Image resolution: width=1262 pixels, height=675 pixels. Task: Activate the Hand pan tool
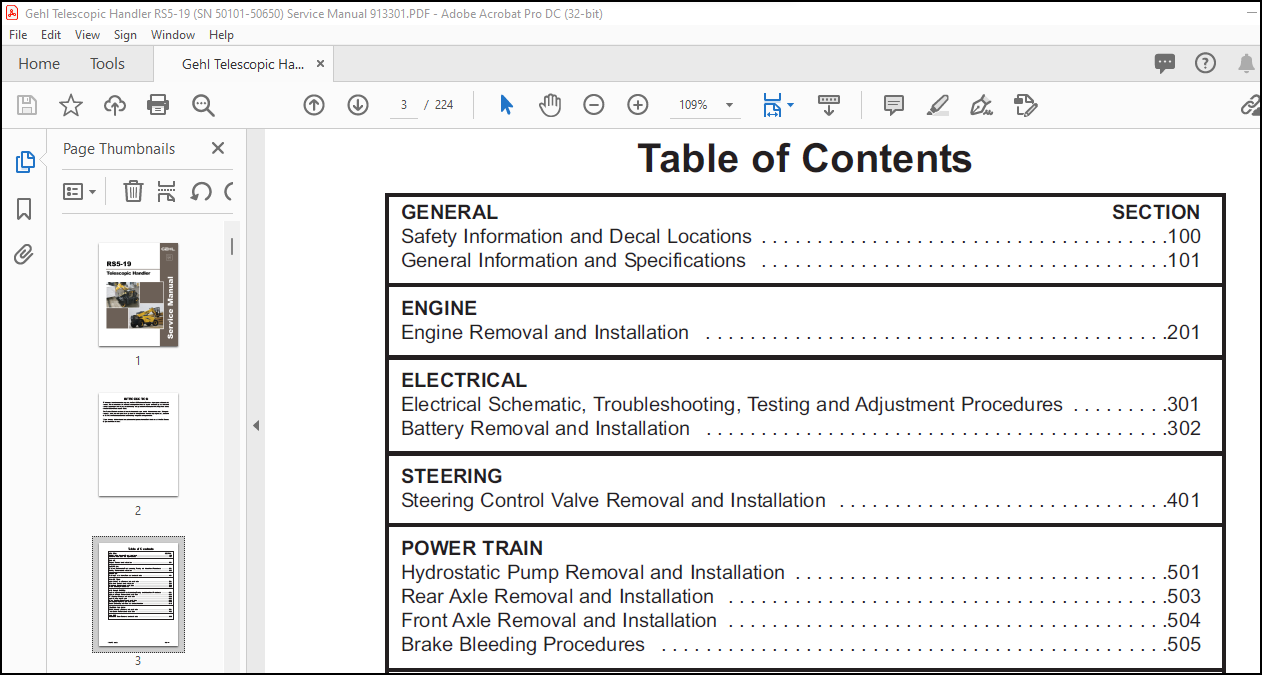click(550, 105)
